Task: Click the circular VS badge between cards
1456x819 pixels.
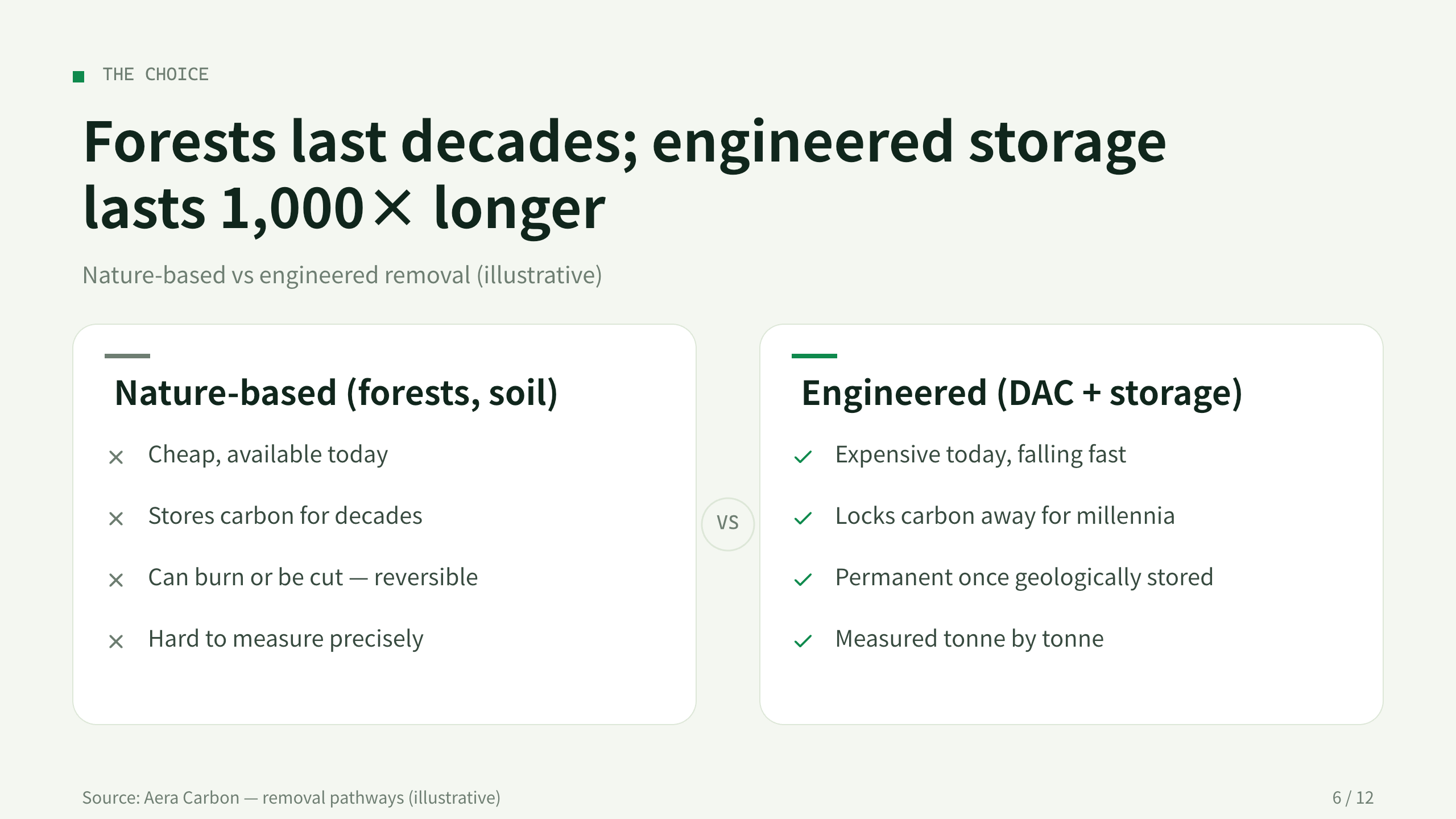Action: coord(728,524)
